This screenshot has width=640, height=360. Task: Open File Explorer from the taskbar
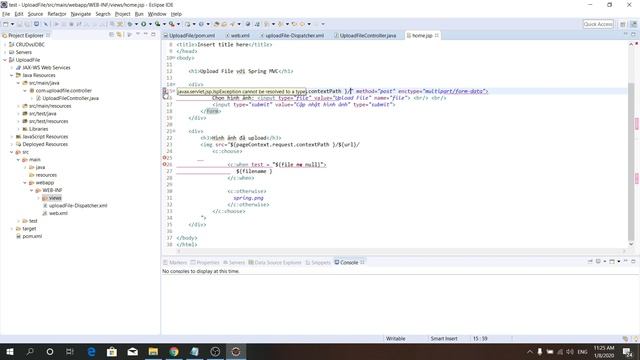[x=153, y=351]
